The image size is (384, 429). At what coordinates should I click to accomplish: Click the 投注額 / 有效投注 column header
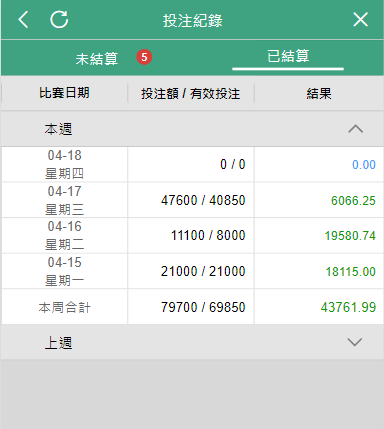(x=191, y=94)
